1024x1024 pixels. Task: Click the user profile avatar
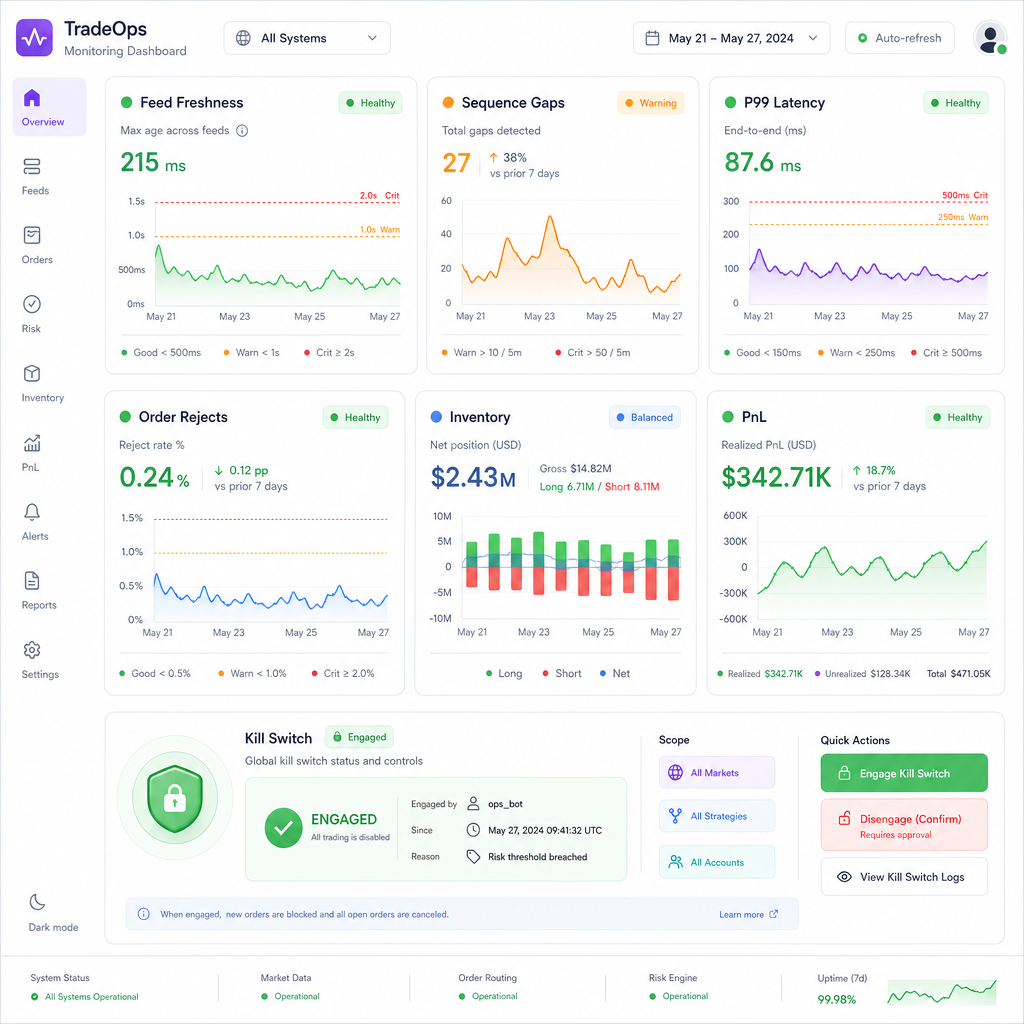coord(990,38)
